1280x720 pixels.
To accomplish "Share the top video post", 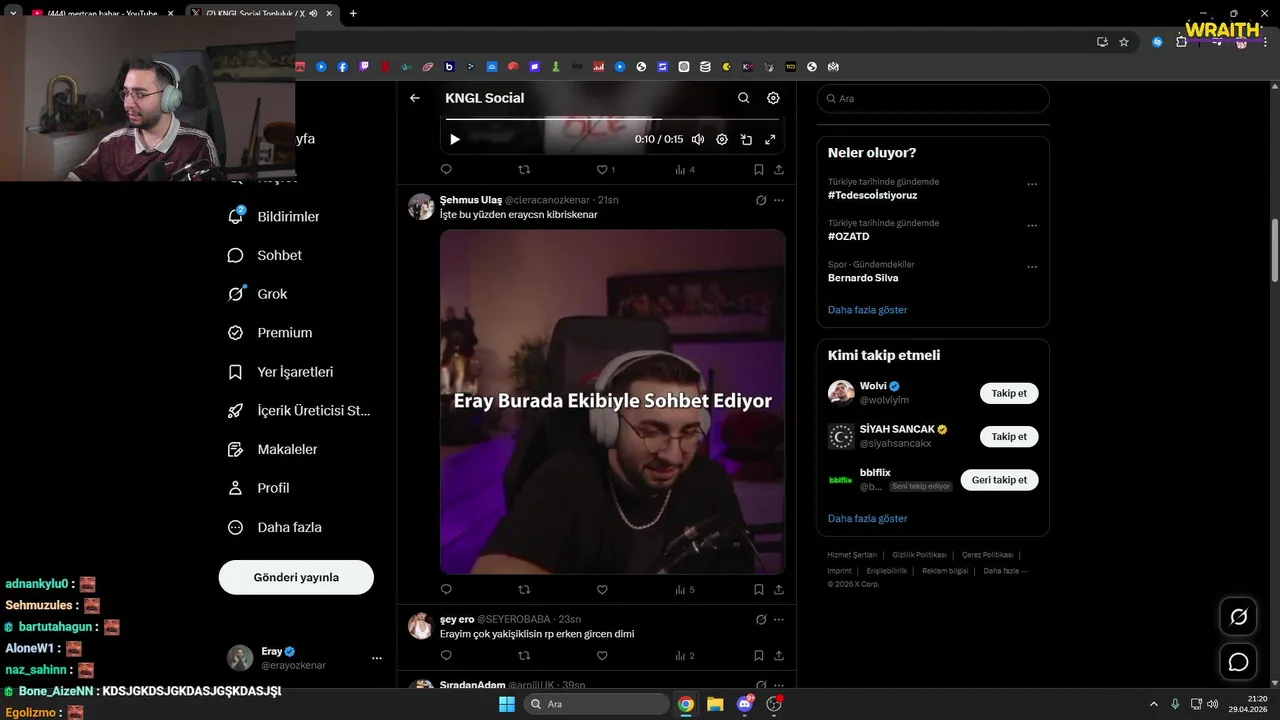I will [779, 170].
